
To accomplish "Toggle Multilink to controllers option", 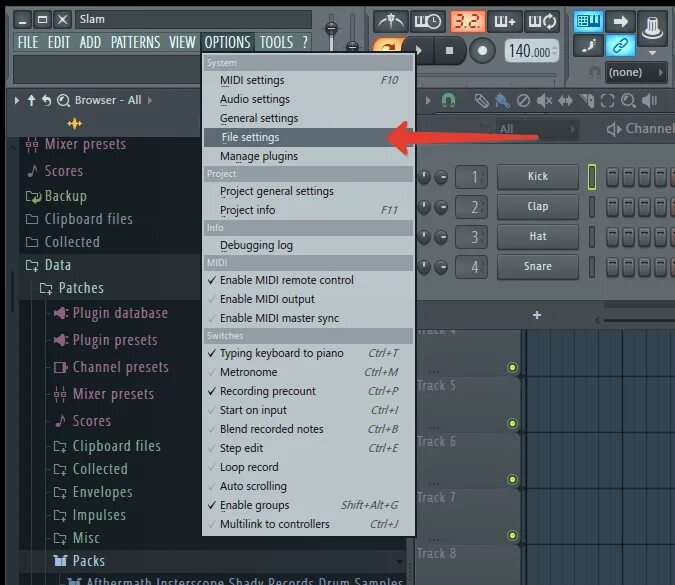I will [x=308, y=524].
